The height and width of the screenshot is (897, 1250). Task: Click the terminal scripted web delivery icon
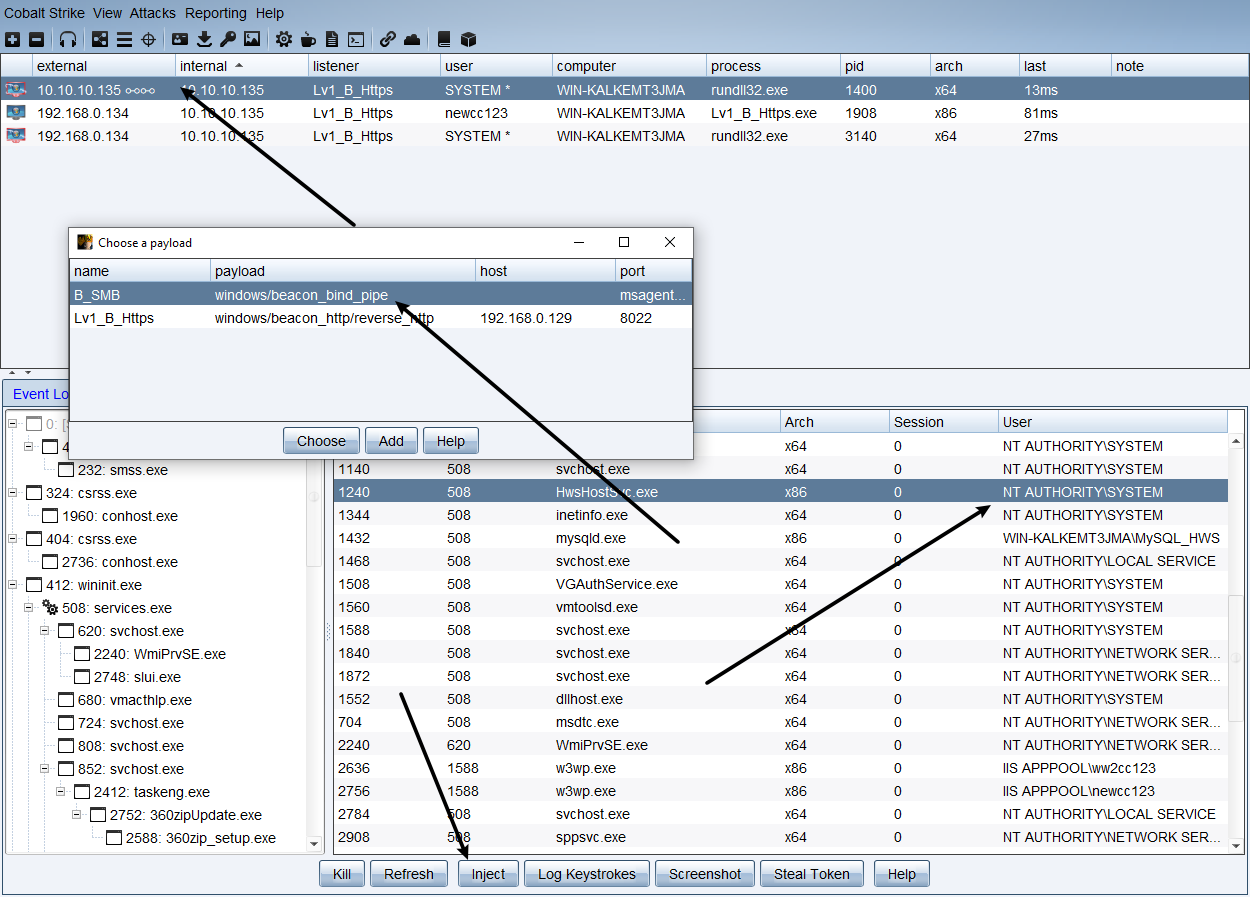click(356, 39)
